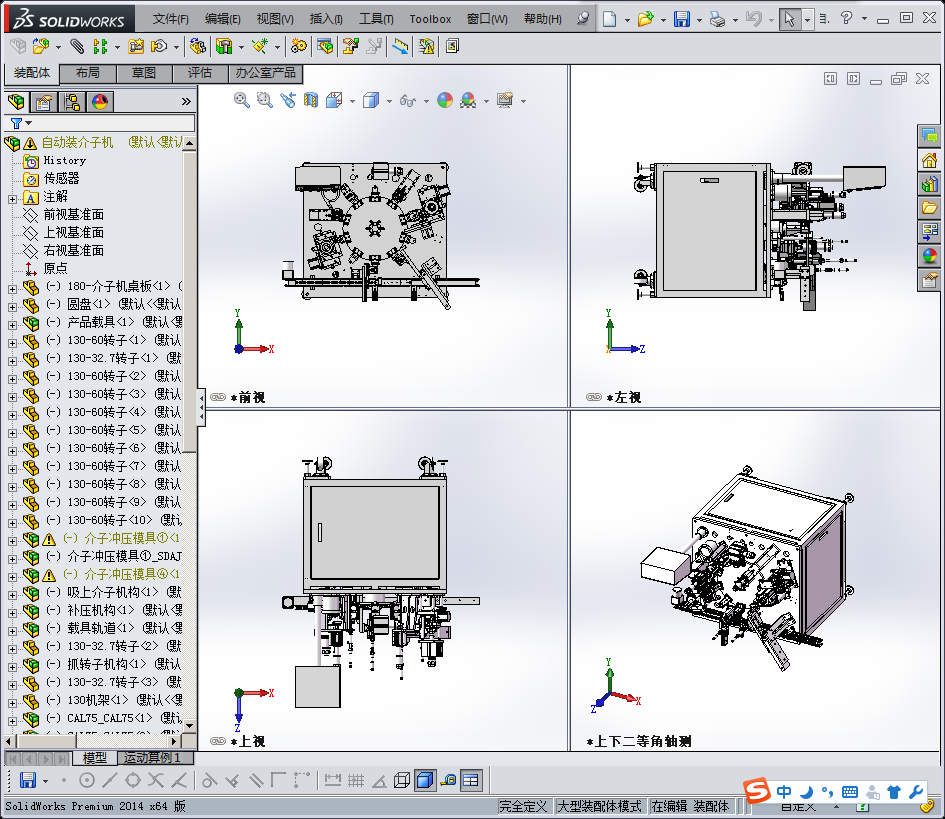Expand the 注解 tree node

coord(12,198)
